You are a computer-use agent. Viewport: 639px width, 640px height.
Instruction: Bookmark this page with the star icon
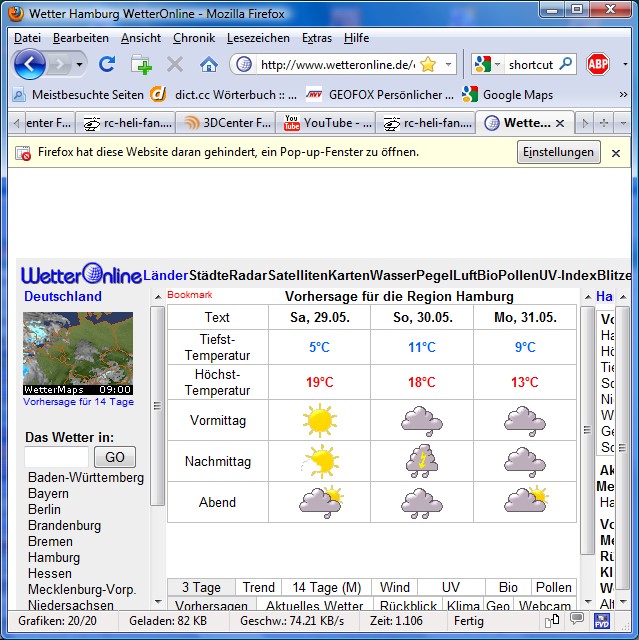point(427,64)
